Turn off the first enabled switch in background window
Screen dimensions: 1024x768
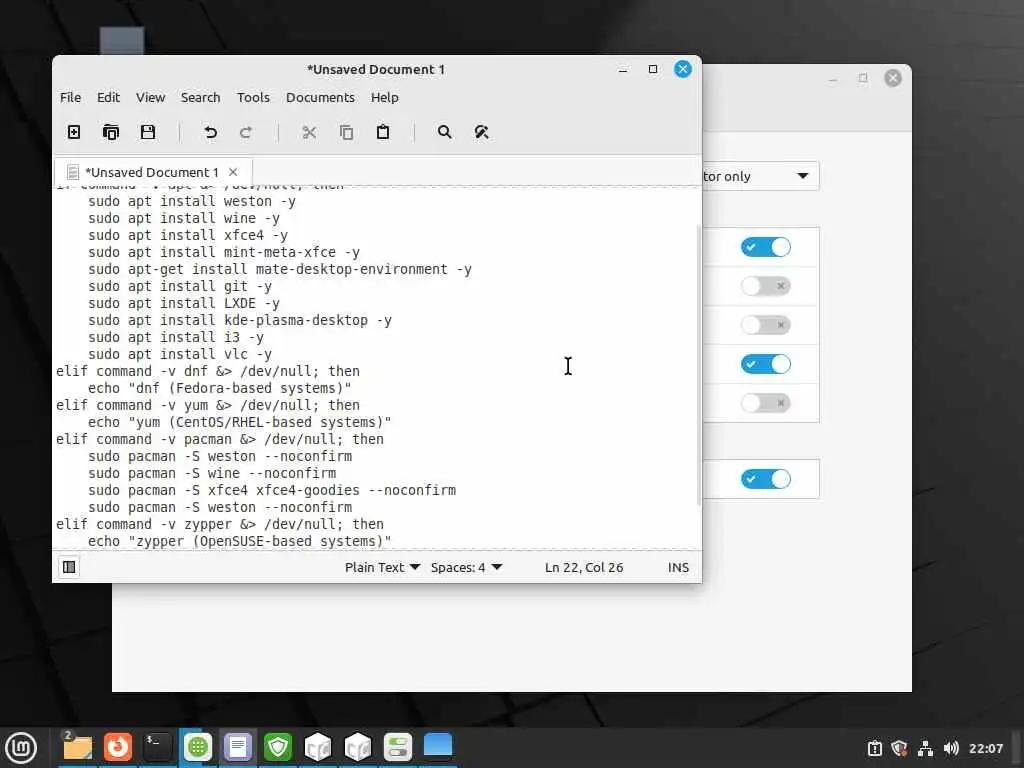pyautogui.click(x=765, y=247)
